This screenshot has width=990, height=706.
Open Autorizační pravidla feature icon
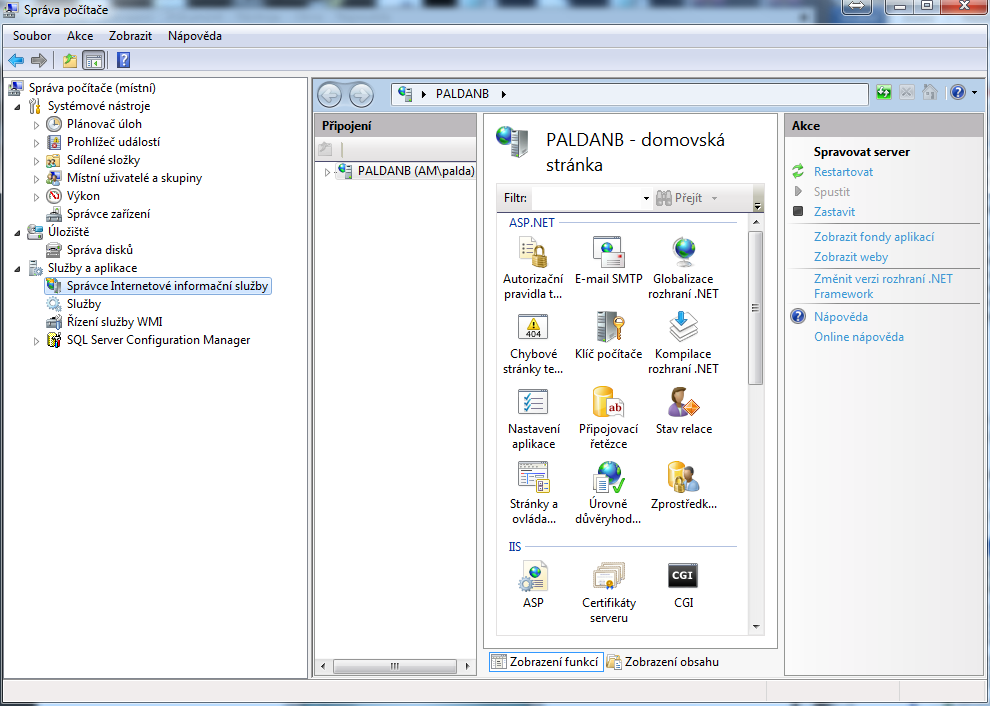pos(533,253)
